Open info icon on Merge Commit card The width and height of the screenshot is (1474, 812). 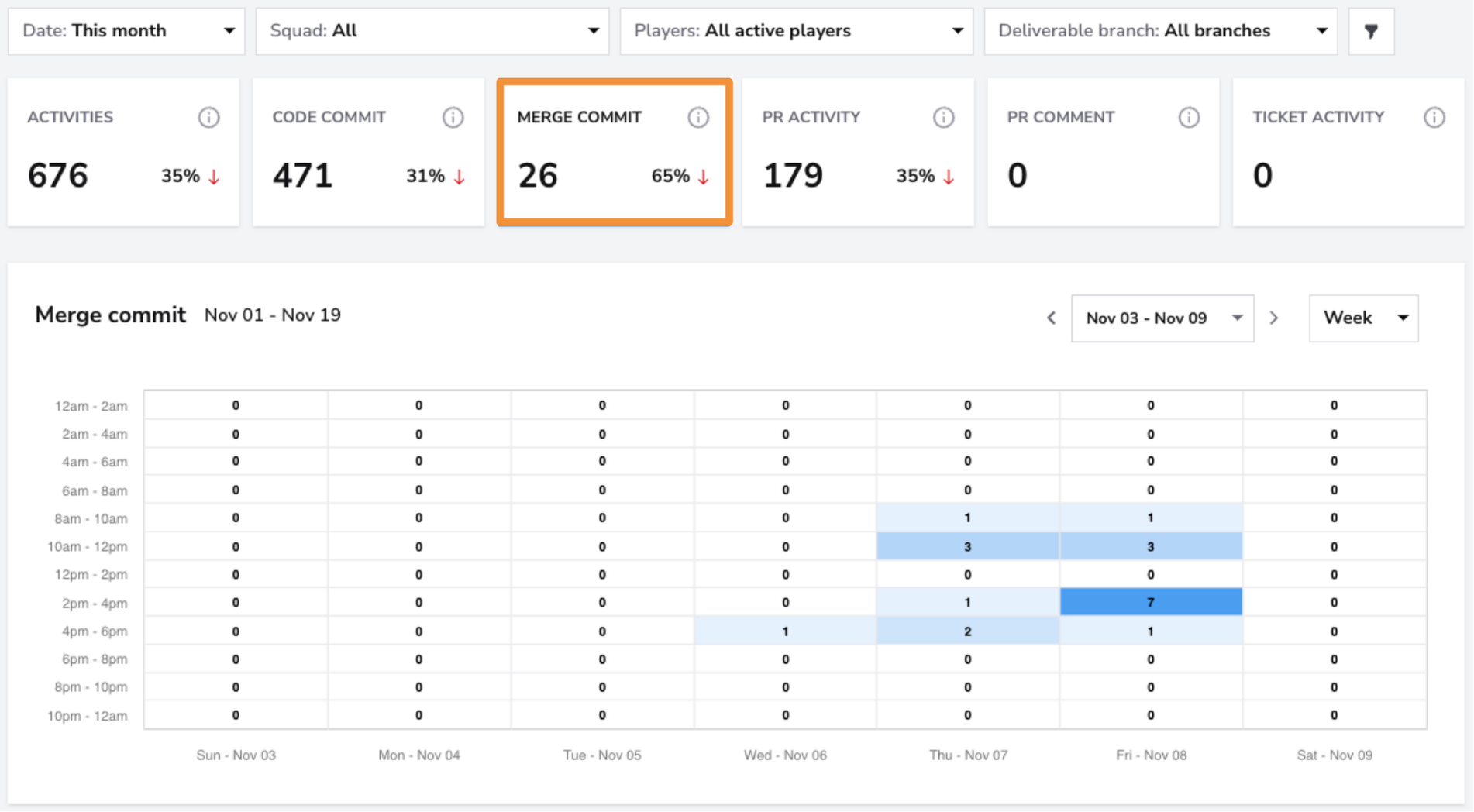click(698, 118)
